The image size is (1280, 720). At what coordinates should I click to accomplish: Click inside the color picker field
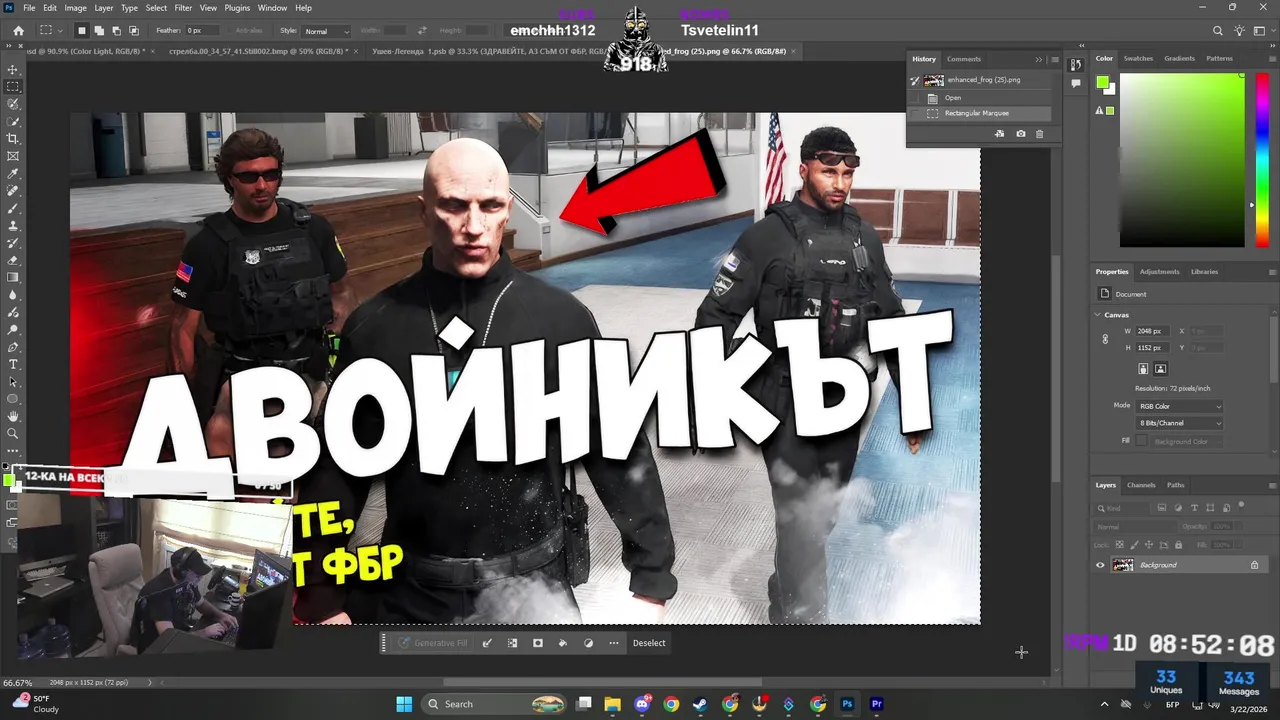coord(1182,160)
